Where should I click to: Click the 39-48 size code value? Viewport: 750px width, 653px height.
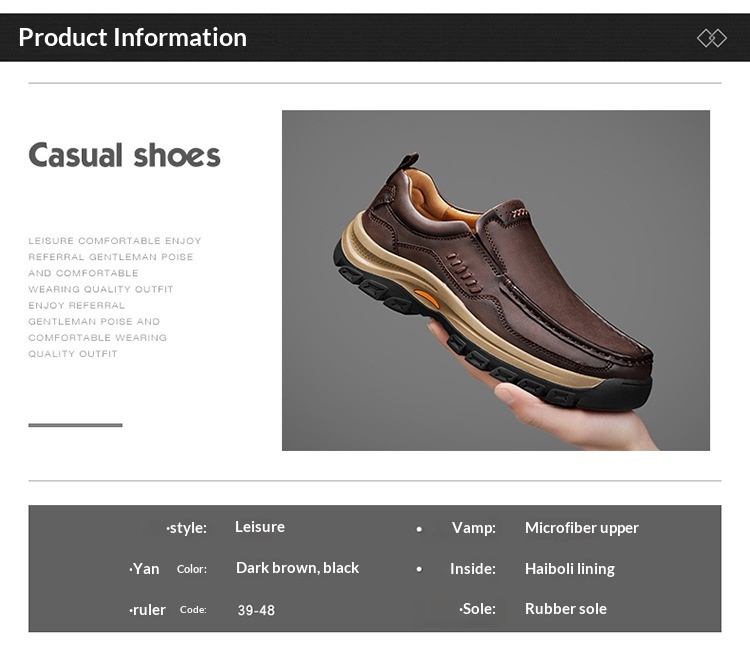(256, 610)
